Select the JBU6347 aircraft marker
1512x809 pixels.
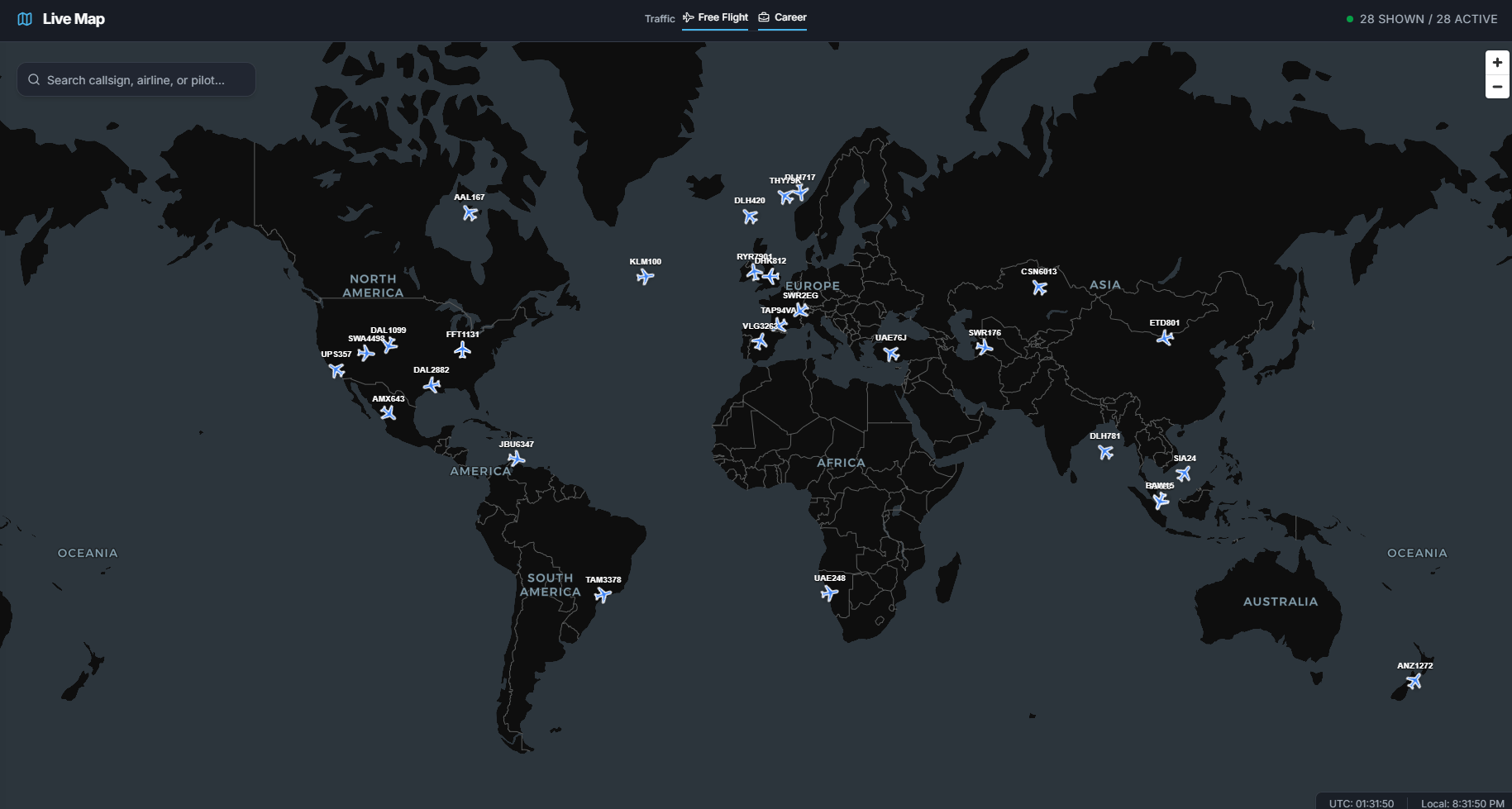[x=517, y=459]
